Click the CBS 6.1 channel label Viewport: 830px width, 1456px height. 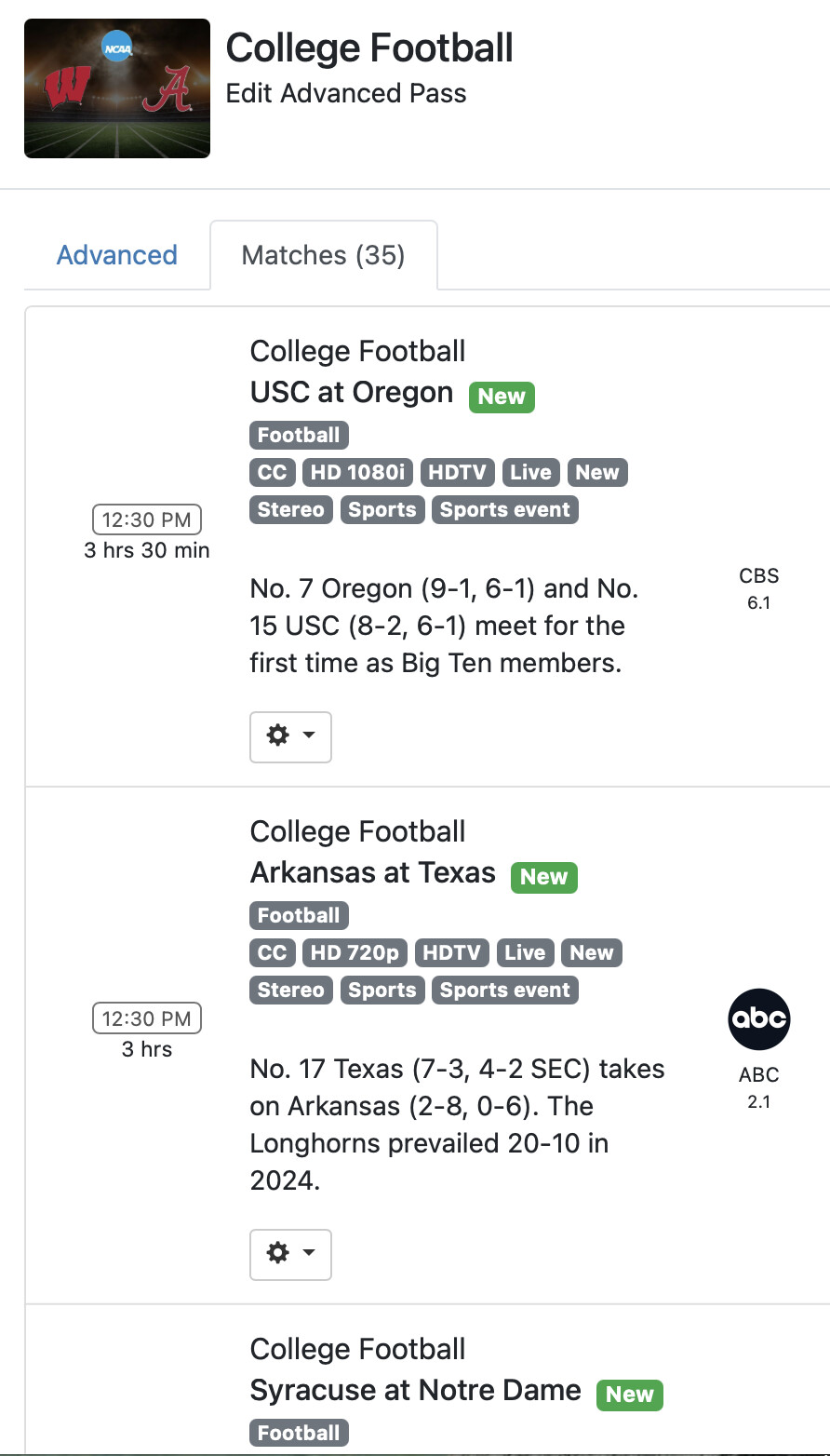pyautogui.click(x=758, y=588)
